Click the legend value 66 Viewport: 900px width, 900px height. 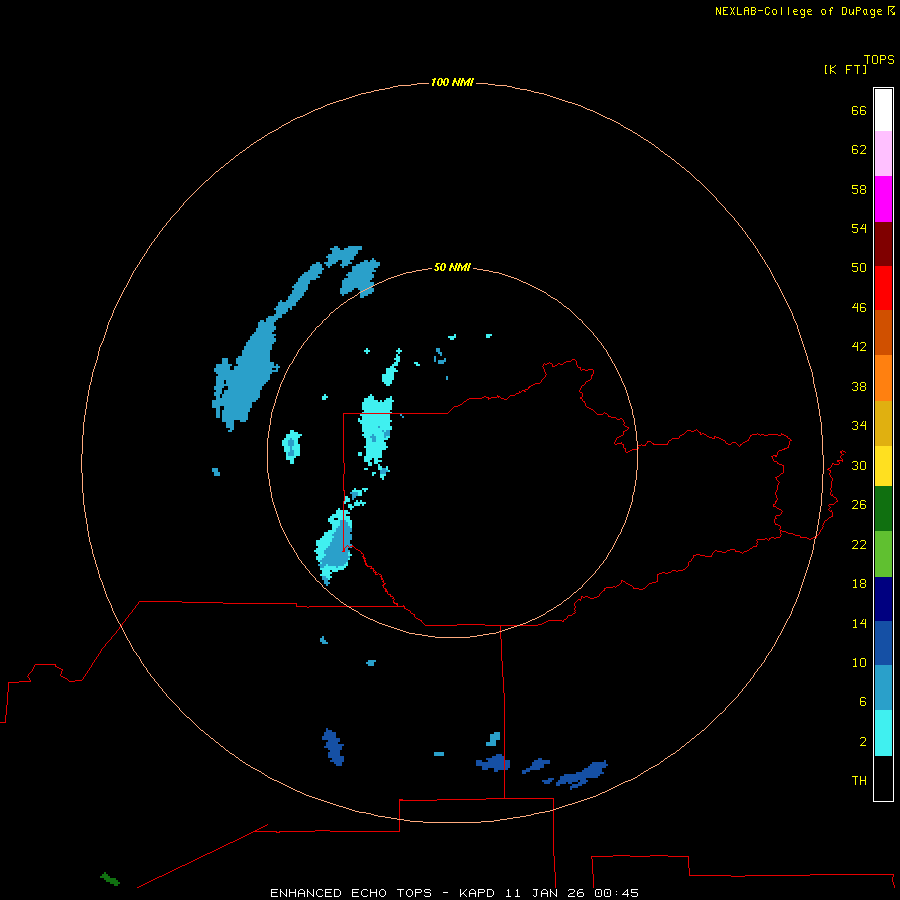coord(859,110)
